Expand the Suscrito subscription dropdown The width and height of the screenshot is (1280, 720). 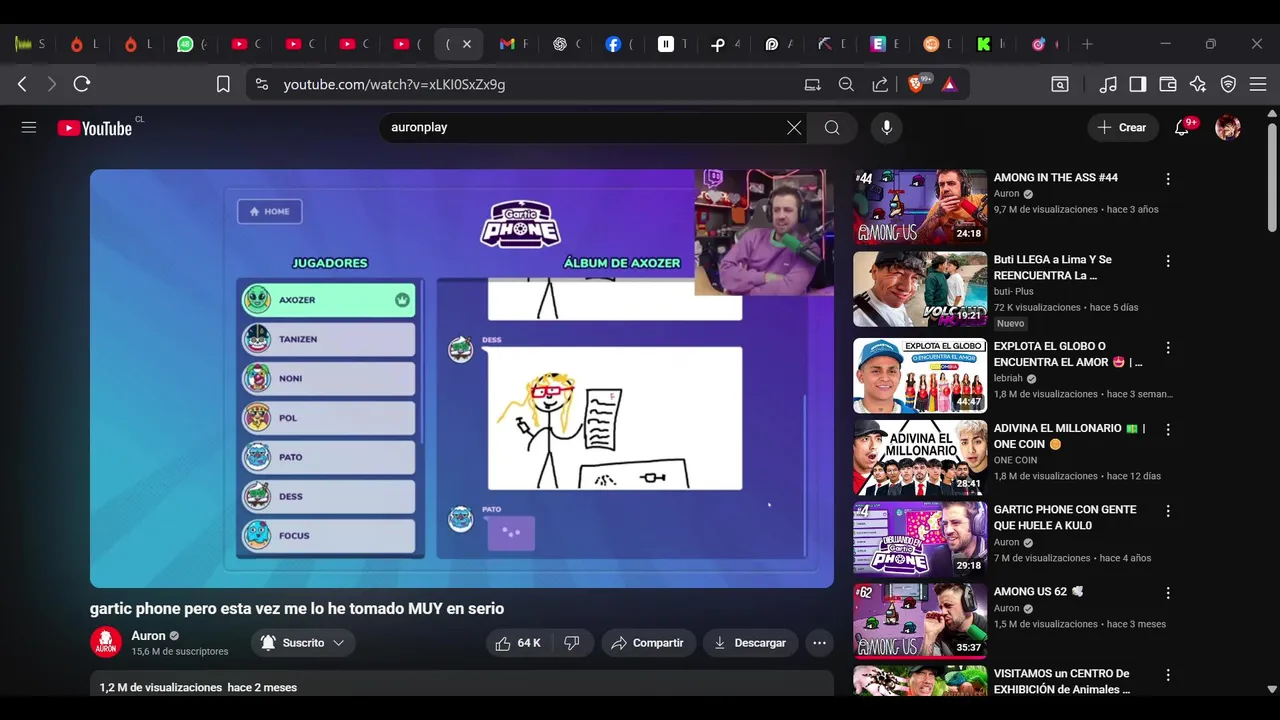click(303, 643)
